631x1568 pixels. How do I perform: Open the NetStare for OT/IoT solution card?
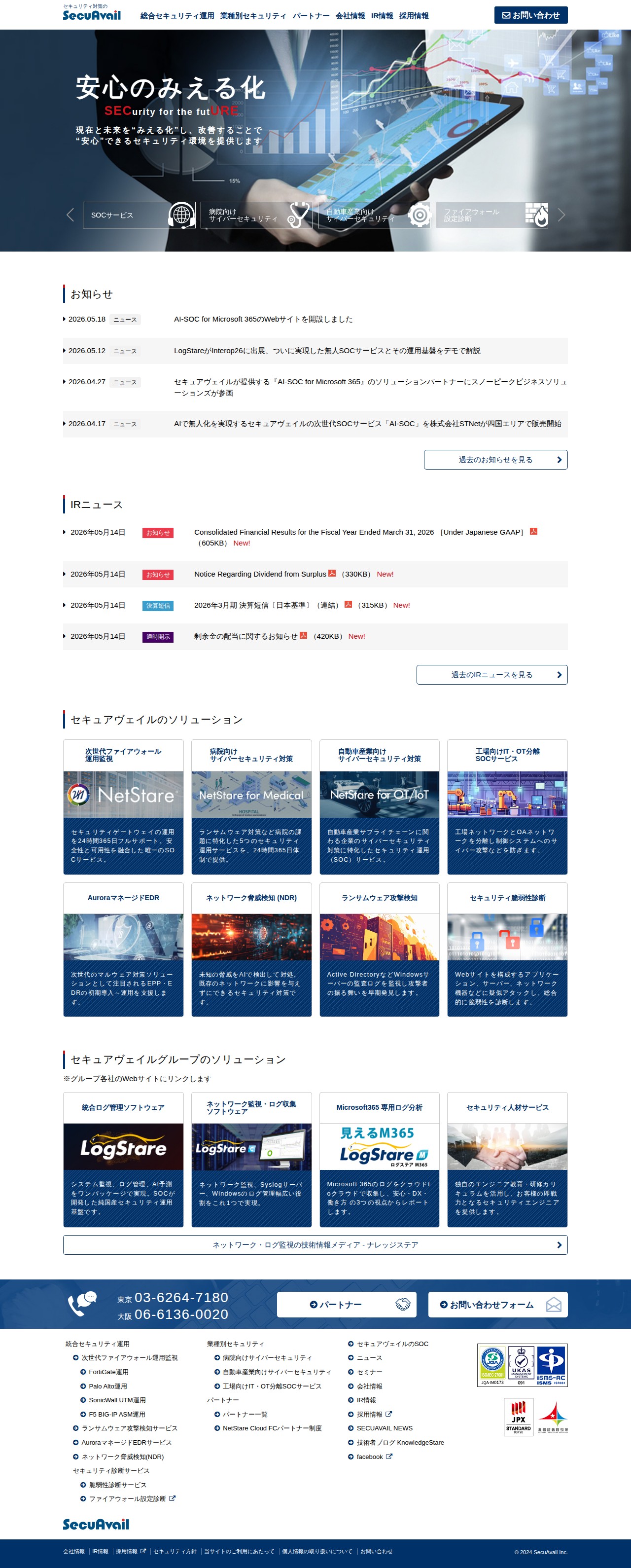(x=379, y=806)
